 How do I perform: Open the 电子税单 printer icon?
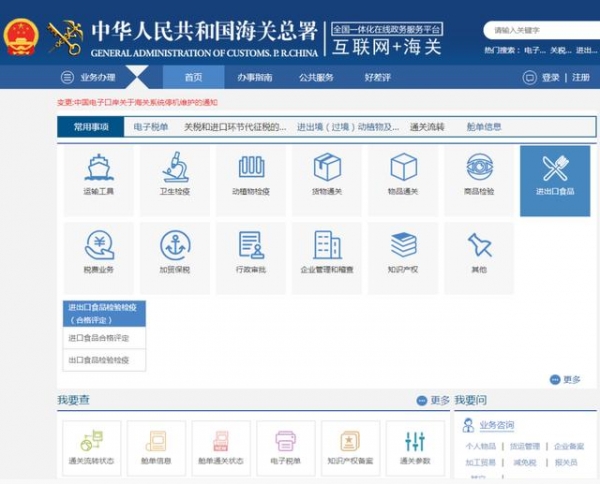pos(285,441)
